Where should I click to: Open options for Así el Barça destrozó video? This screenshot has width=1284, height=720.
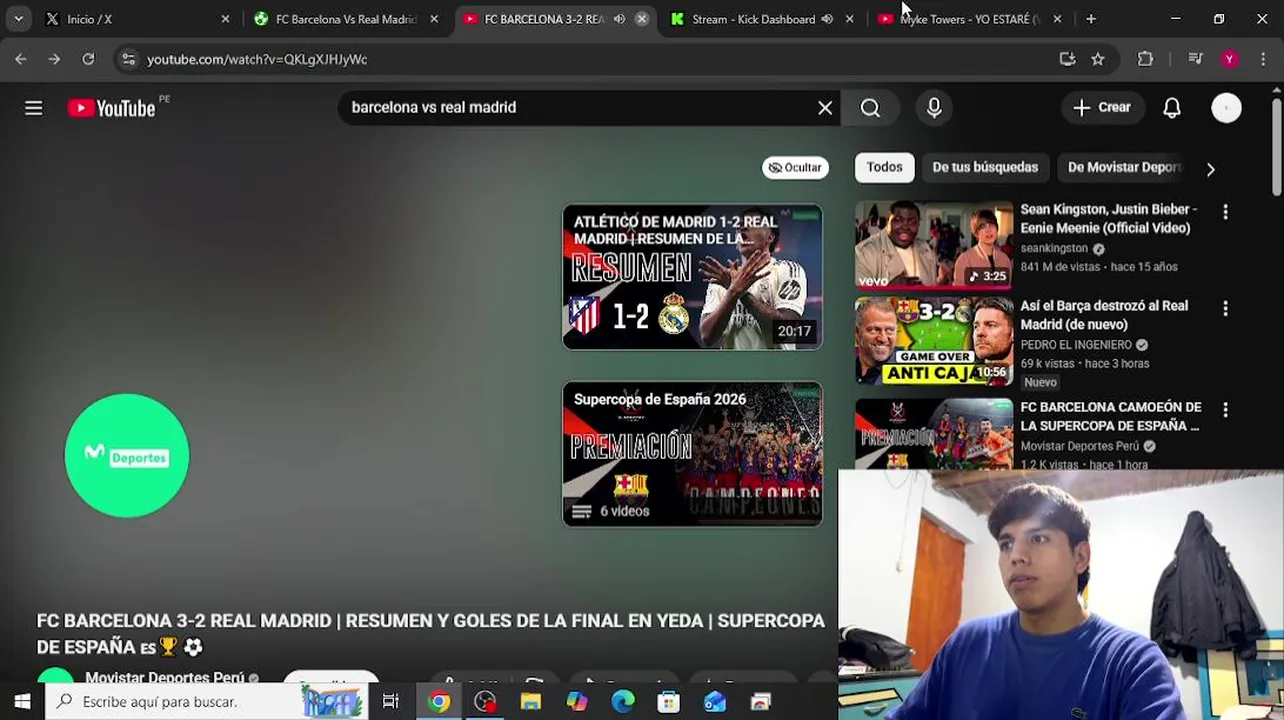pyautogui.click(x=1225, y=309)
